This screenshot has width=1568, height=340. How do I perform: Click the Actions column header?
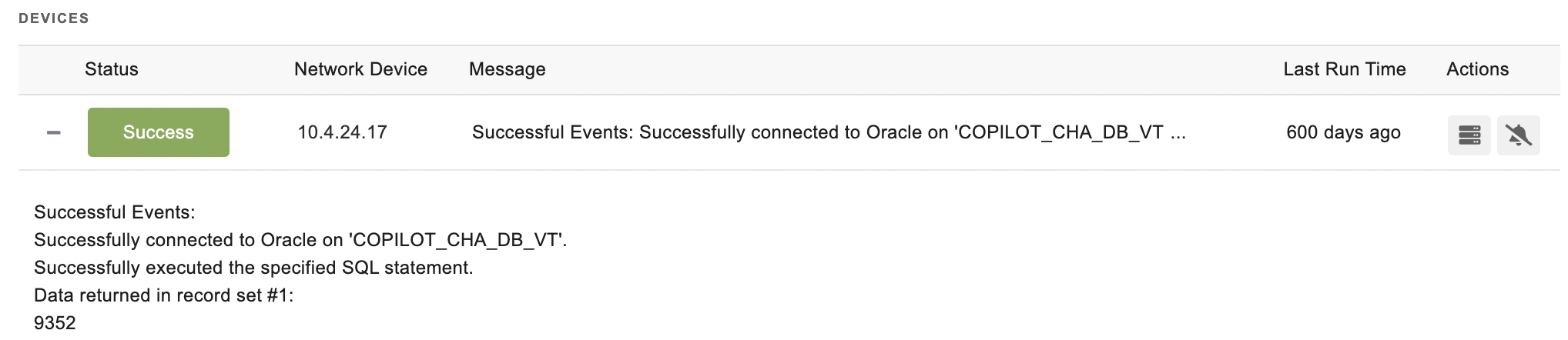click(x=1478, y=69)
